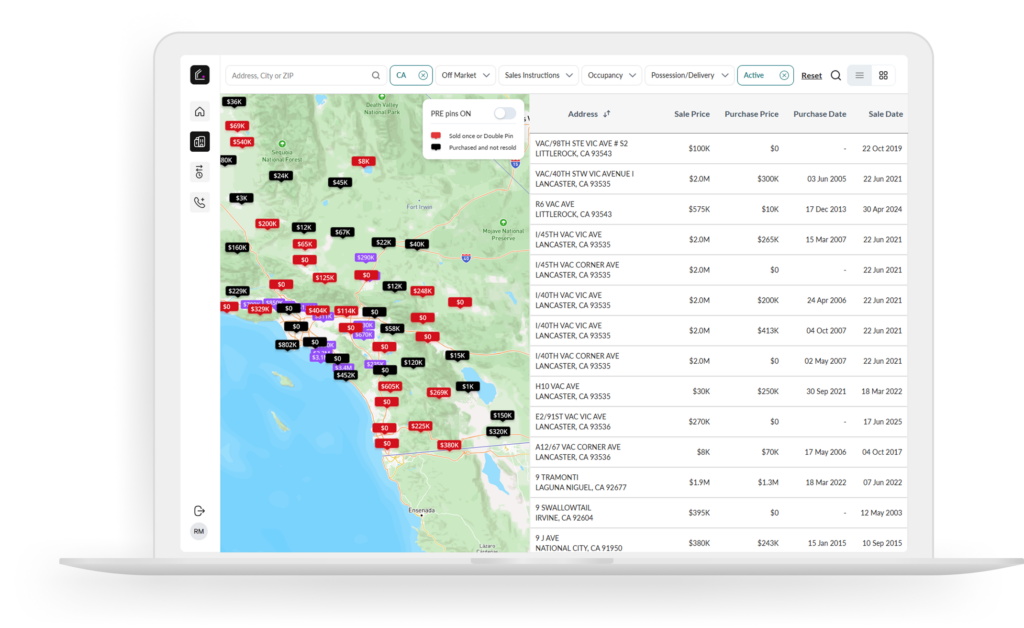This screenshot has height=628, width=1024.
Task: Open the Sales Instructions dropdown
Action: [x=538, y=76]
